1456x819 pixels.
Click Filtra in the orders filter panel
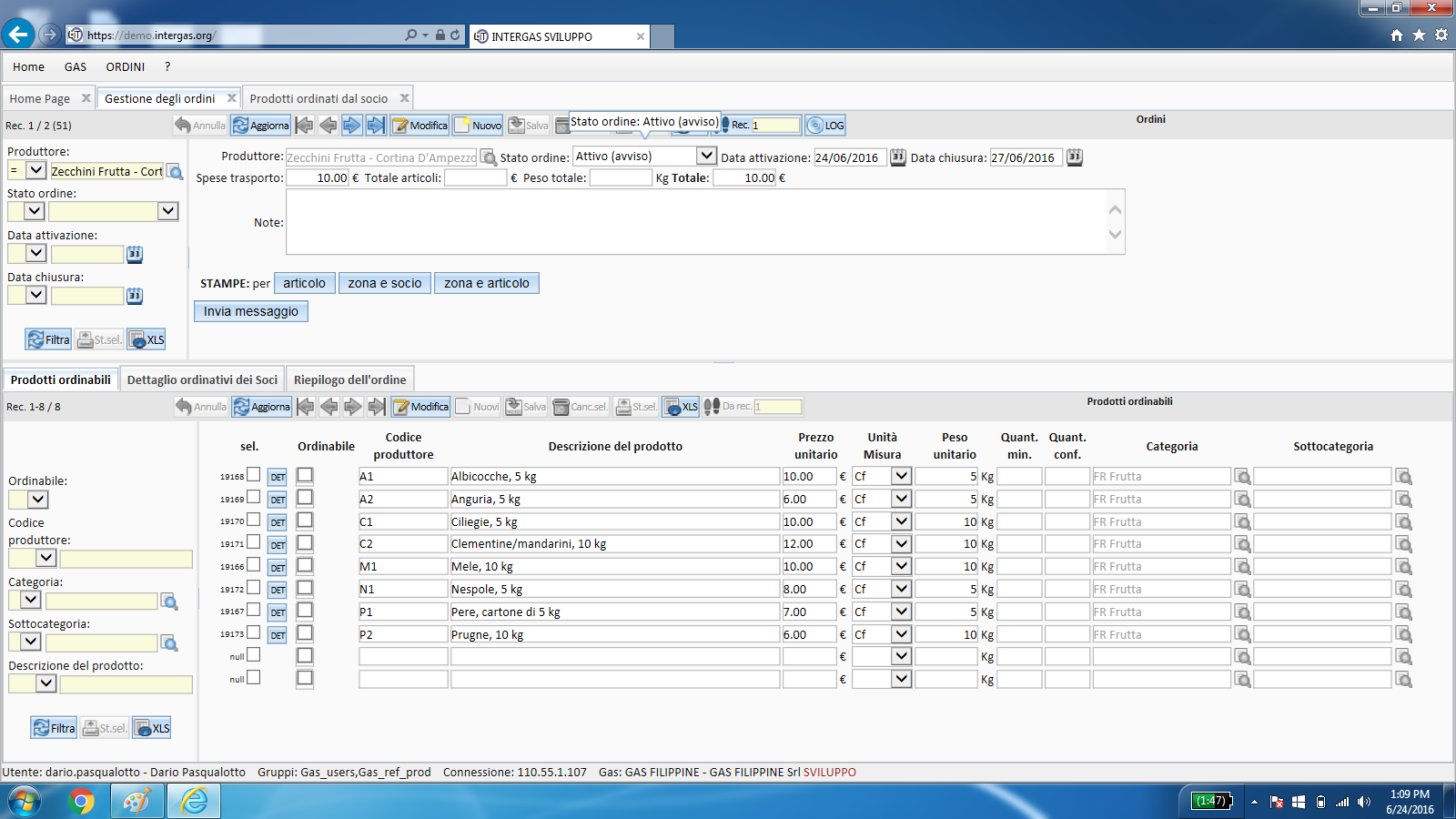[48, 339]
